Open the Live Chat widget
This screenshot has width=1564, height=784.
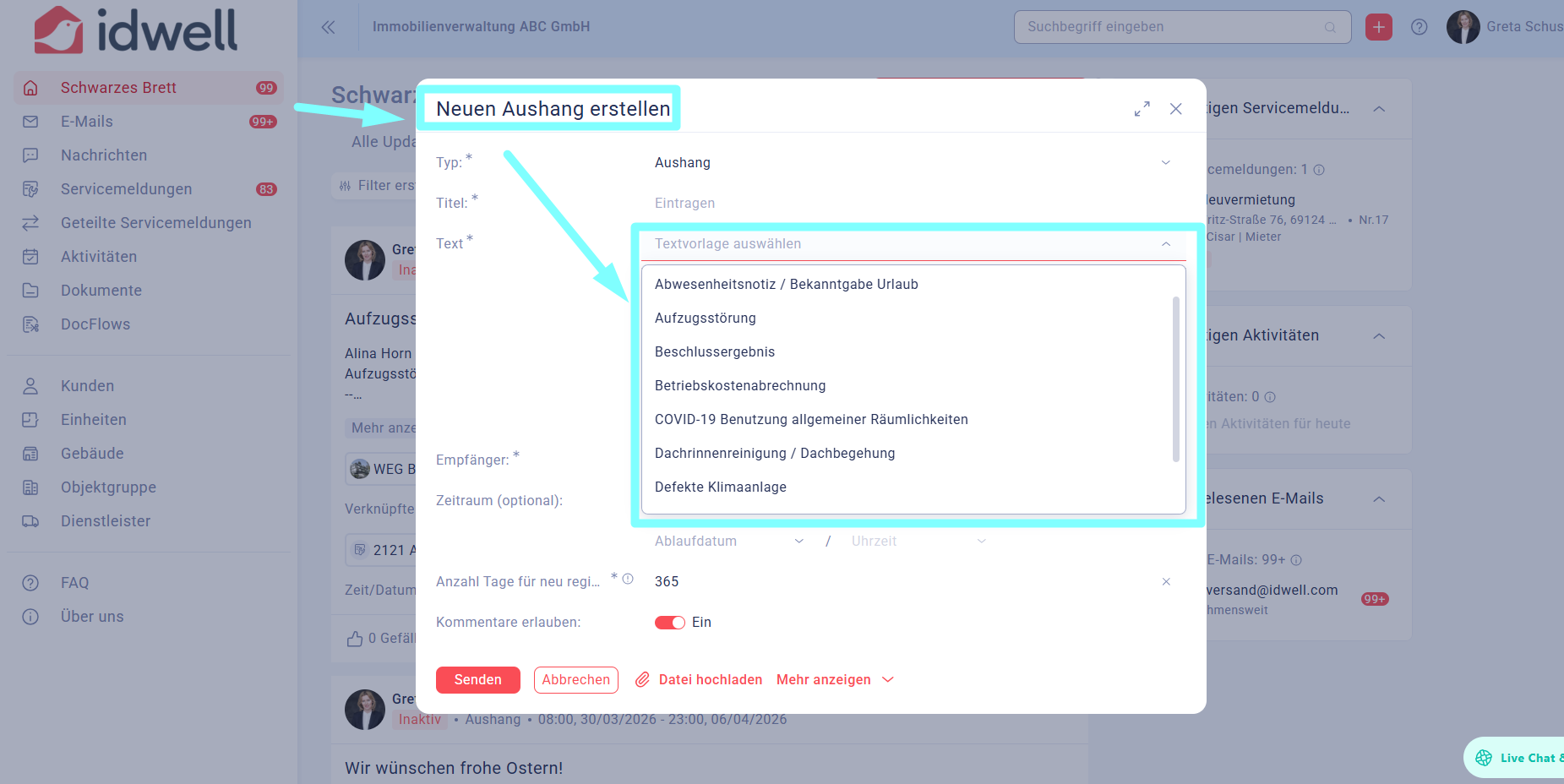tap(1514, 758)
